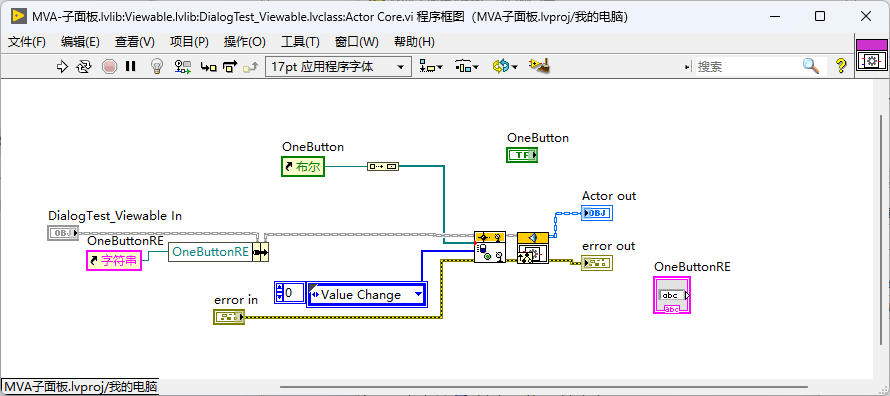Select the property node after OneButton reference
The height and width of the screenshot is (396, 890).
383,166
